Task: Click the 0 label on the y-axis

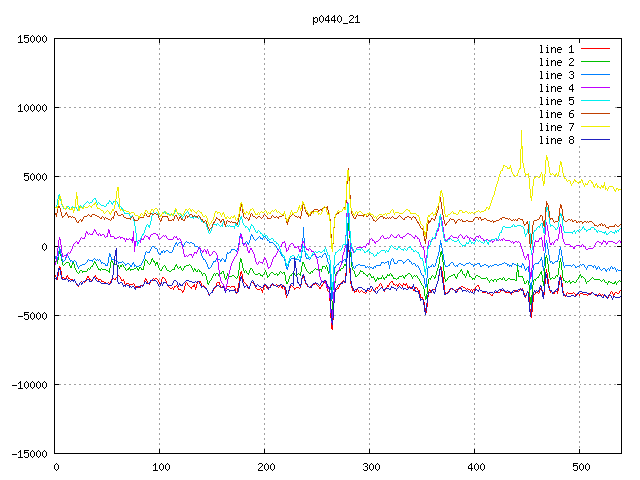Action: (x=44, y=246)
